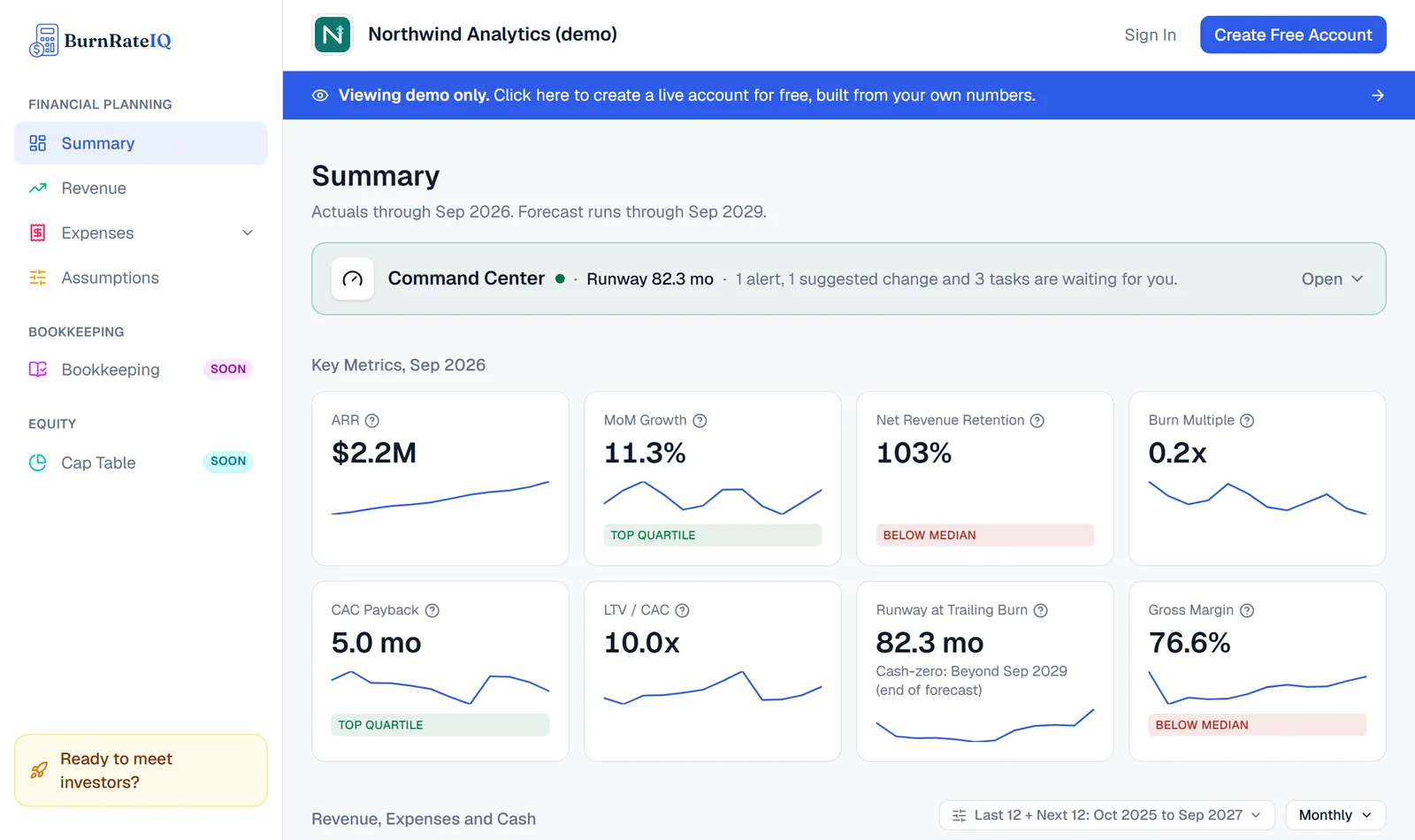Click the eye icon in demo banner
The image size is (1415, 840).
(x=320, y=95)
